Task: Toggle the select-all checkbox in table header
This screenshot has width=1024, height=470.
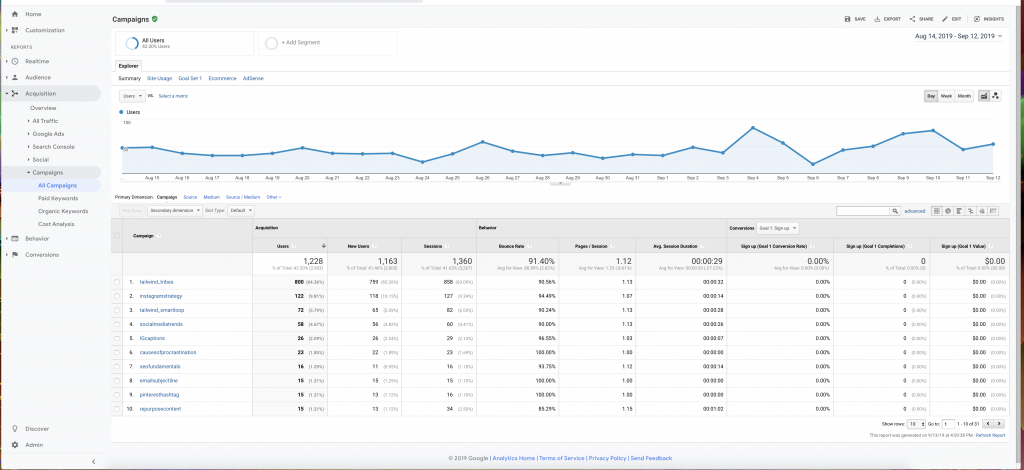Action: [x=117, y=236]
